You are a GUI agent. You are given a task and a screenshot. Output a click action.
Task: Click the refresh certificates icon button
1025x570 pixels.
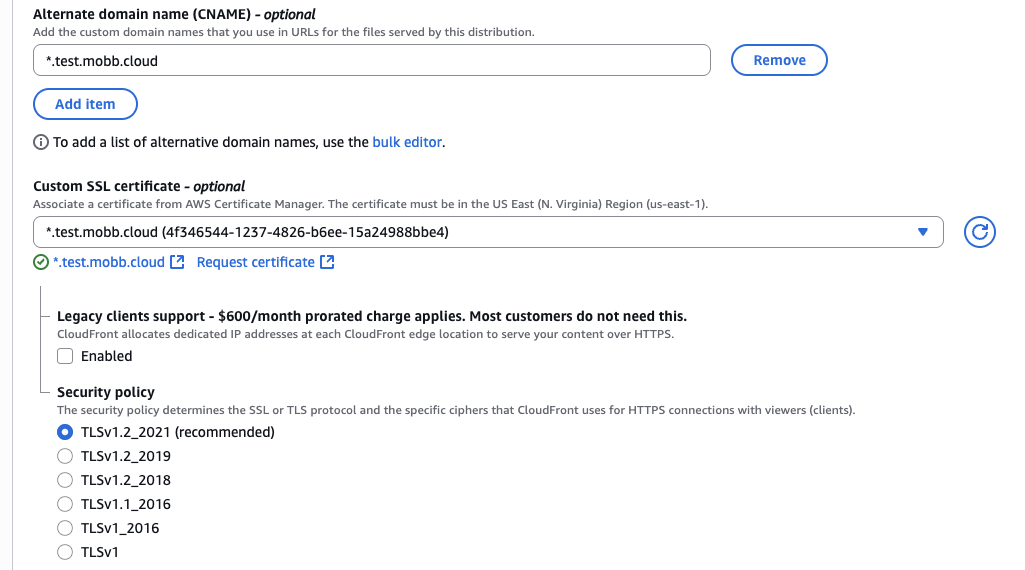click(981, 233)
